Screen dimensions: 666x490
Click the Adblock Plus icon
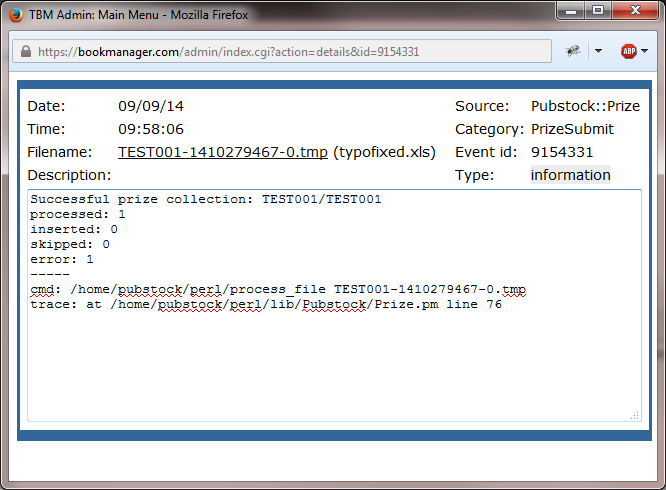628,51
